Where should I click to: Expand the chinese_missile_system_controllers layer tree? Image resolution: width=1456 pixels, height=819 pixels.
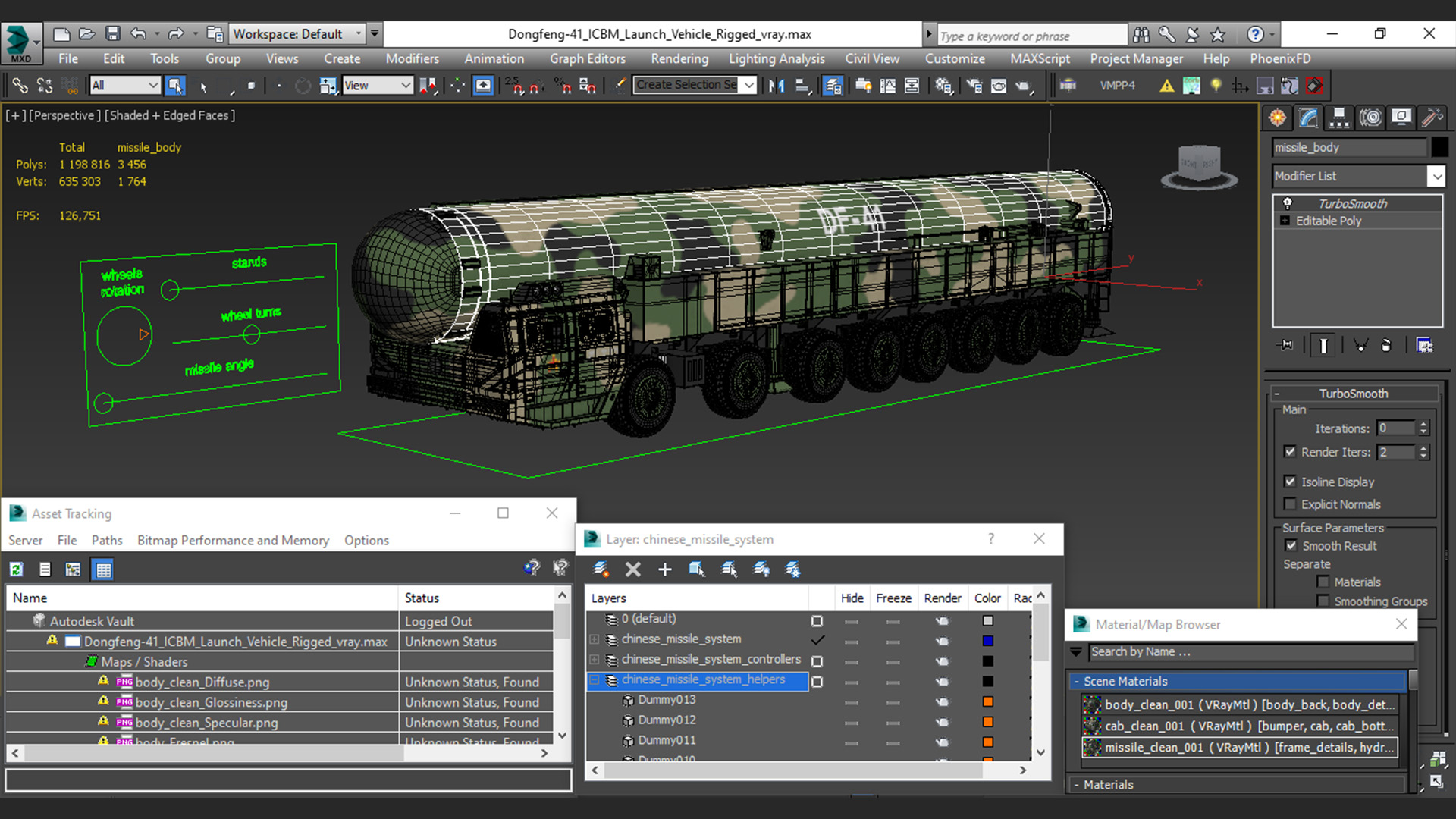(x=595, y=661)
